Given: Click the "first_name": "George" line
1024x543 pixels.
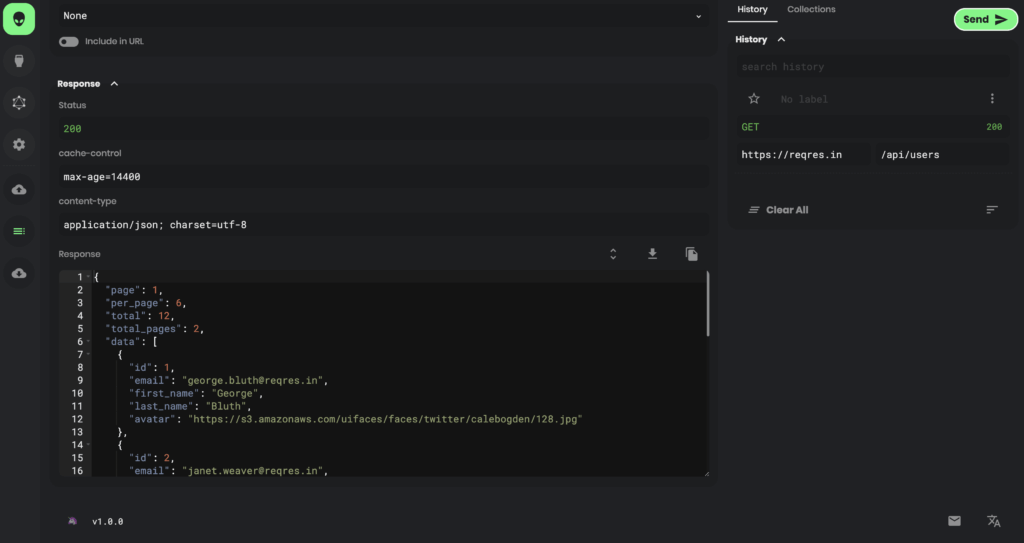Looking at the screenshot, I should click(x=196, y=393).
